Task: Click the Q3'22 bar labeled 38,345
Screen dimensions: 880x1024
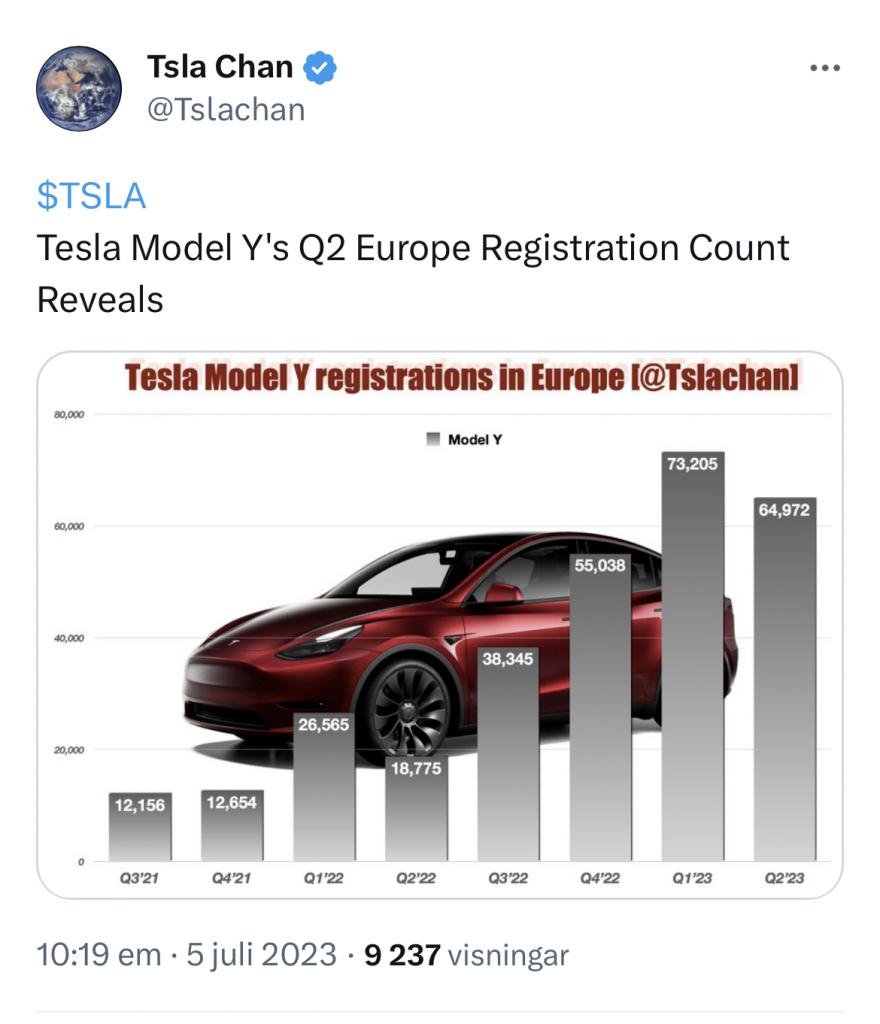Action: click(508, 754)
